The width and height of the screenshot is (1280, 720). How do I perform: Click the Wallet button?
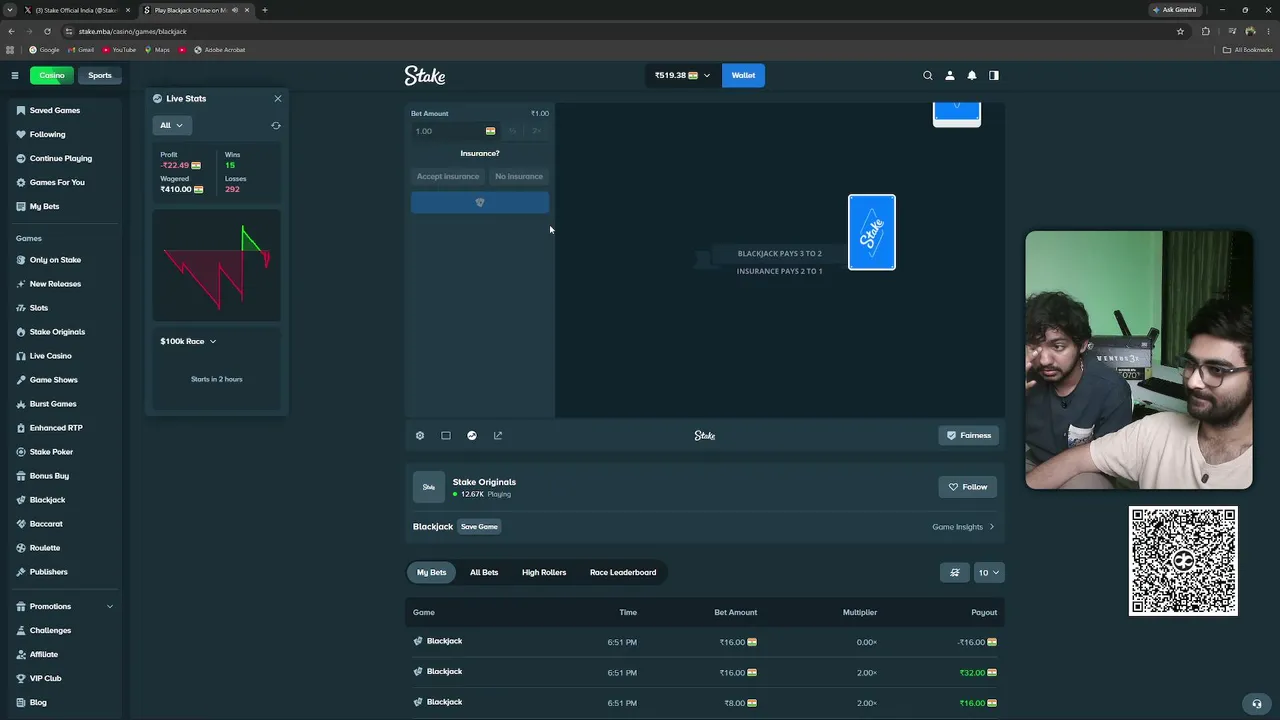(743, 75)
